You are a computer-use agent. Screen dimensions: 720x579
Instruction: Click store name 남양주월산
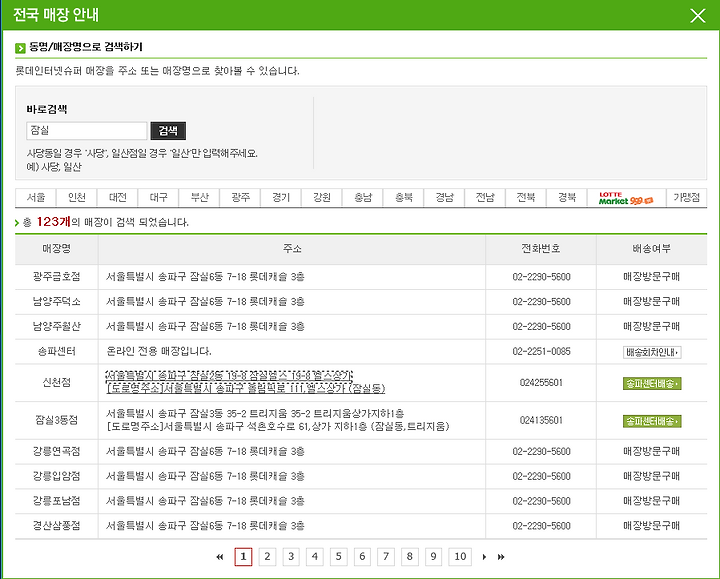point(56,326)
